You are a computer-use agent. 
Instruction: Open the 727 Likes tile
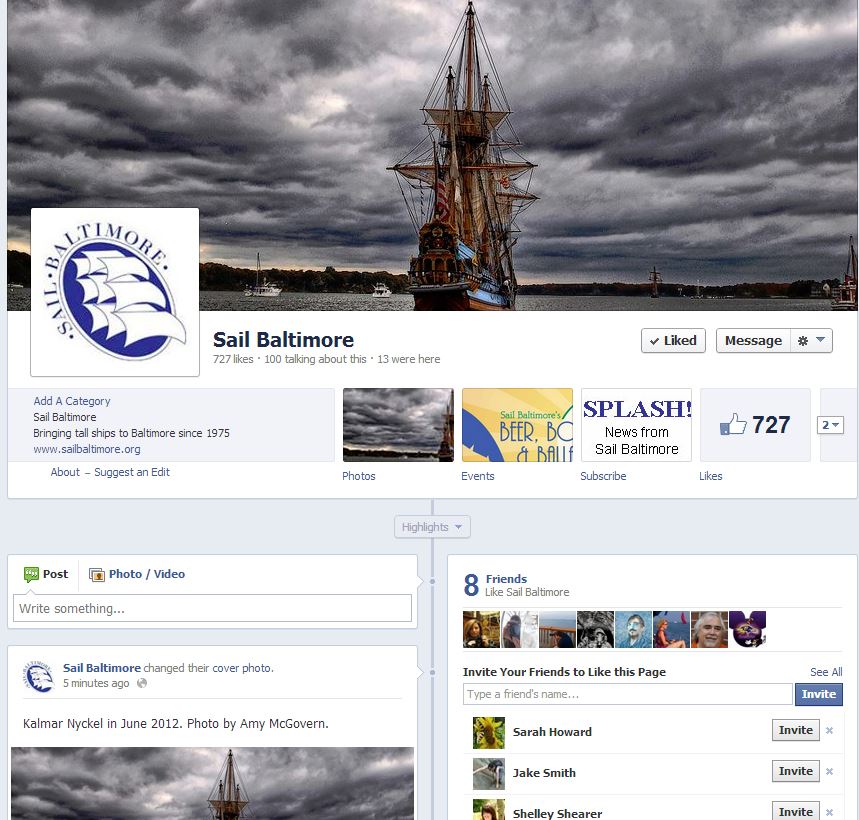pyautogui.click(x=755, y=425)
